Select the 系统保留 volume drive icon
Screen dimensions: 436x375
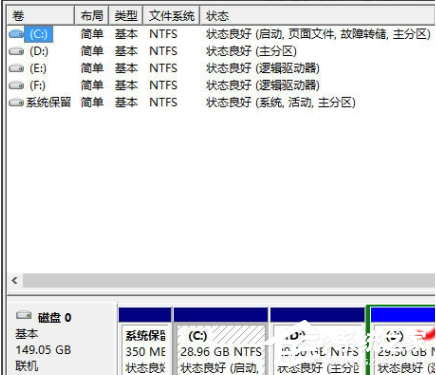[16, 102]
